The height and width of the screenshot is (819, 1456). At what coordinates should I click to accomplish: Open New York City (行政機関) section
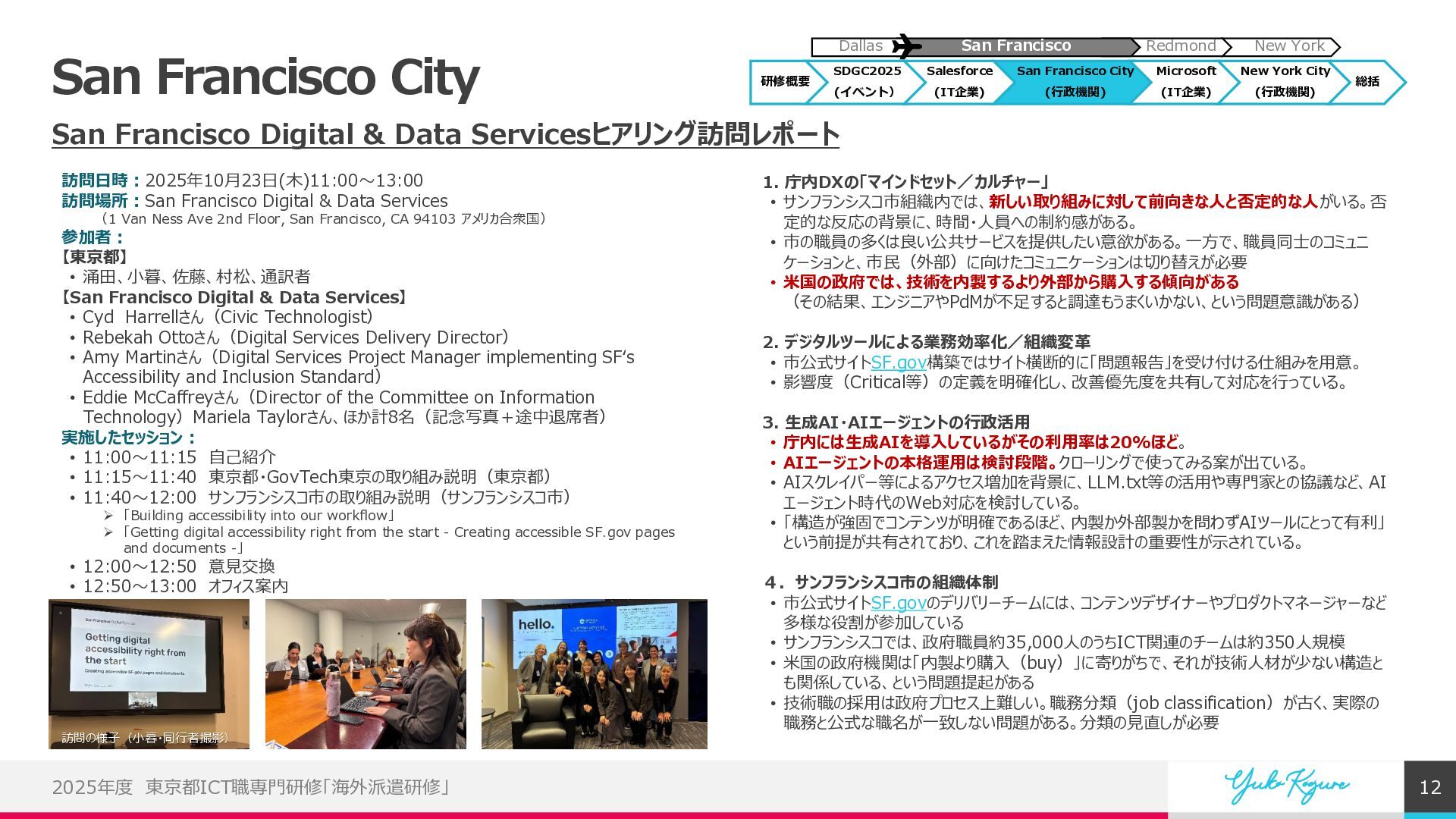click(x=1285, y=81)
